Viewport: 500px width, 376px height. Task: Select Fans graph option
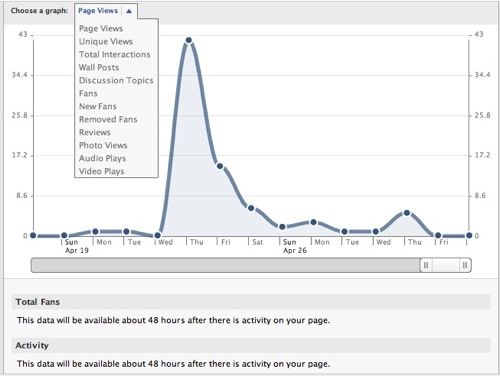(x=88, y=93)
